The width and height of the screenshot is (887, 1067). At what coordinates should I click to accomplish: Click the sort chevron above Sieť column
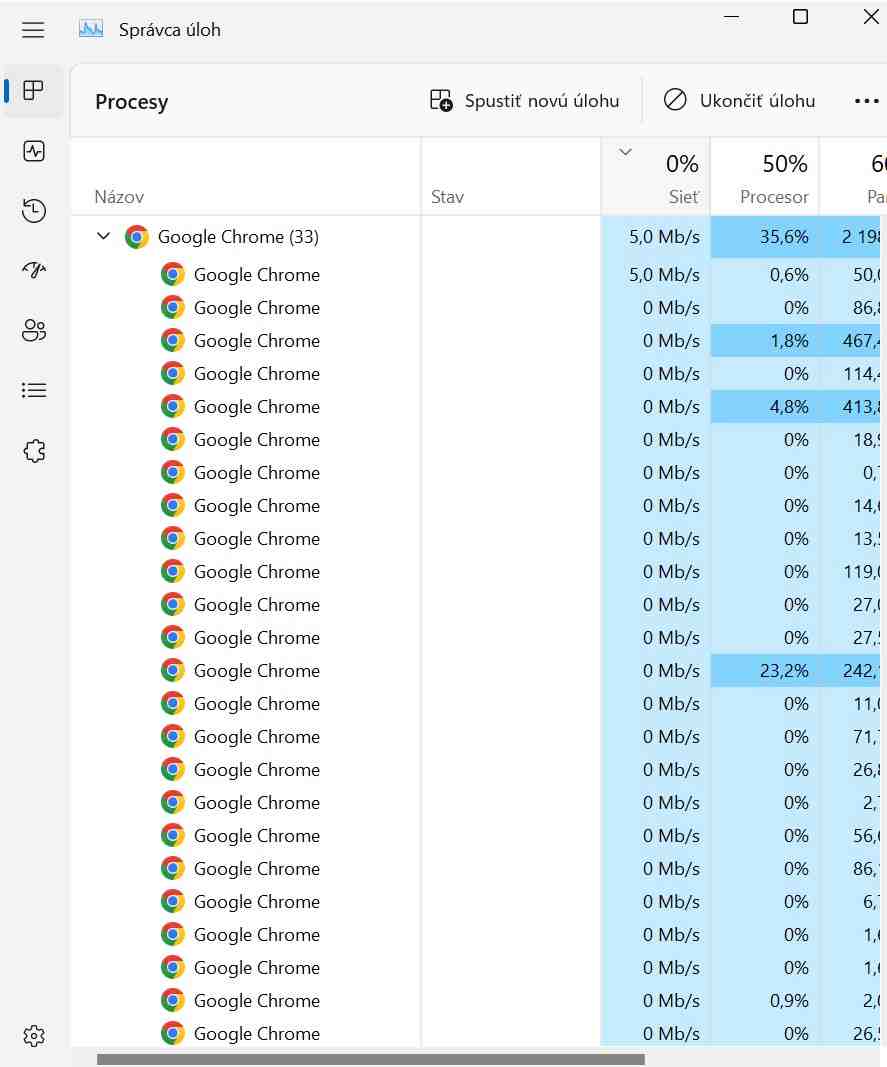625,152
